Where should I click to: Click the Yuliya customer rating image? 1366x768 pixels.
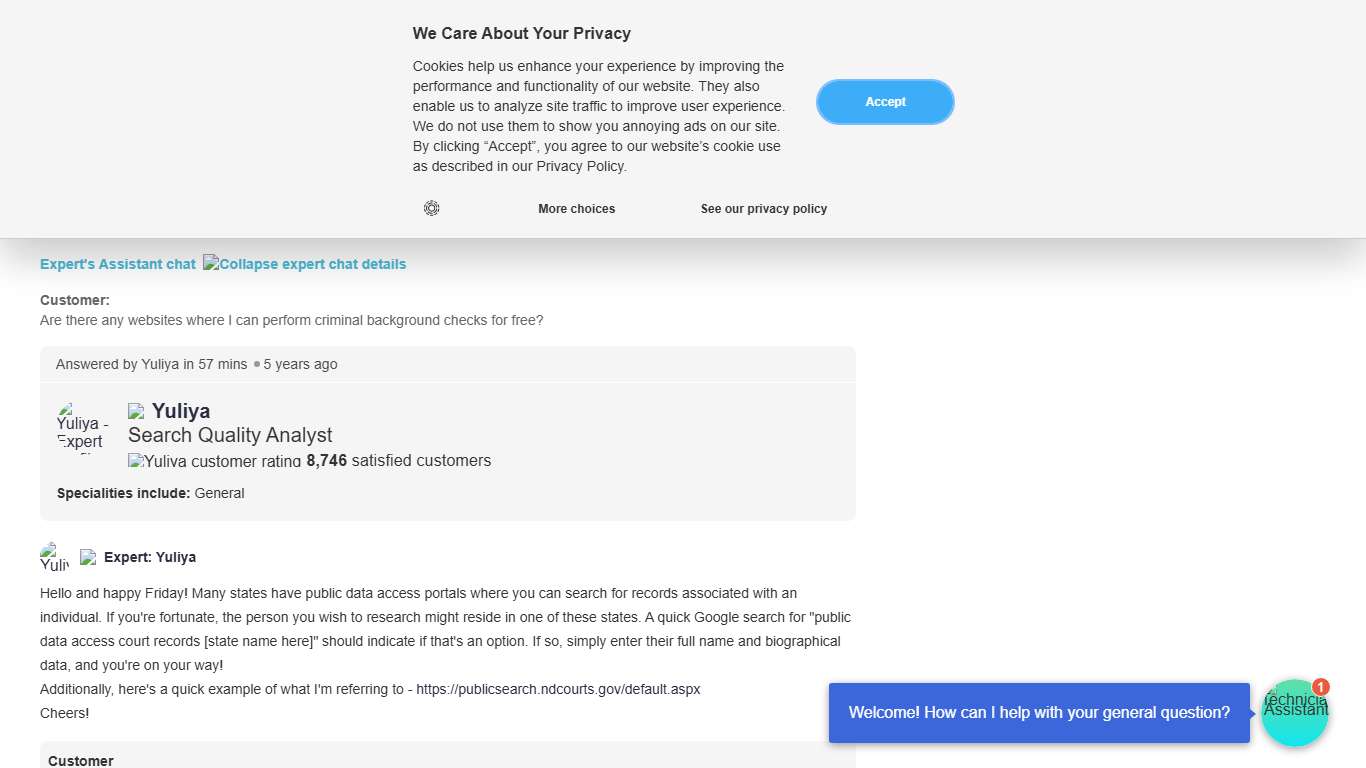pyautogui.click(x=215, y=461)
